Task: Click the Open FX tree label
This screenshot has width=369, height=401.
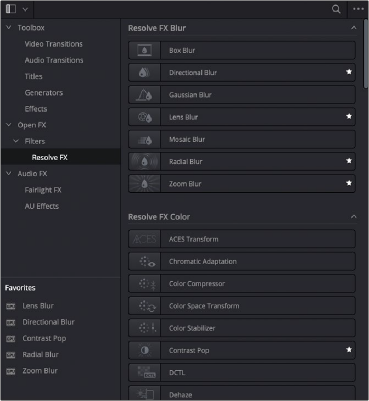Action: tap(32, 125)
